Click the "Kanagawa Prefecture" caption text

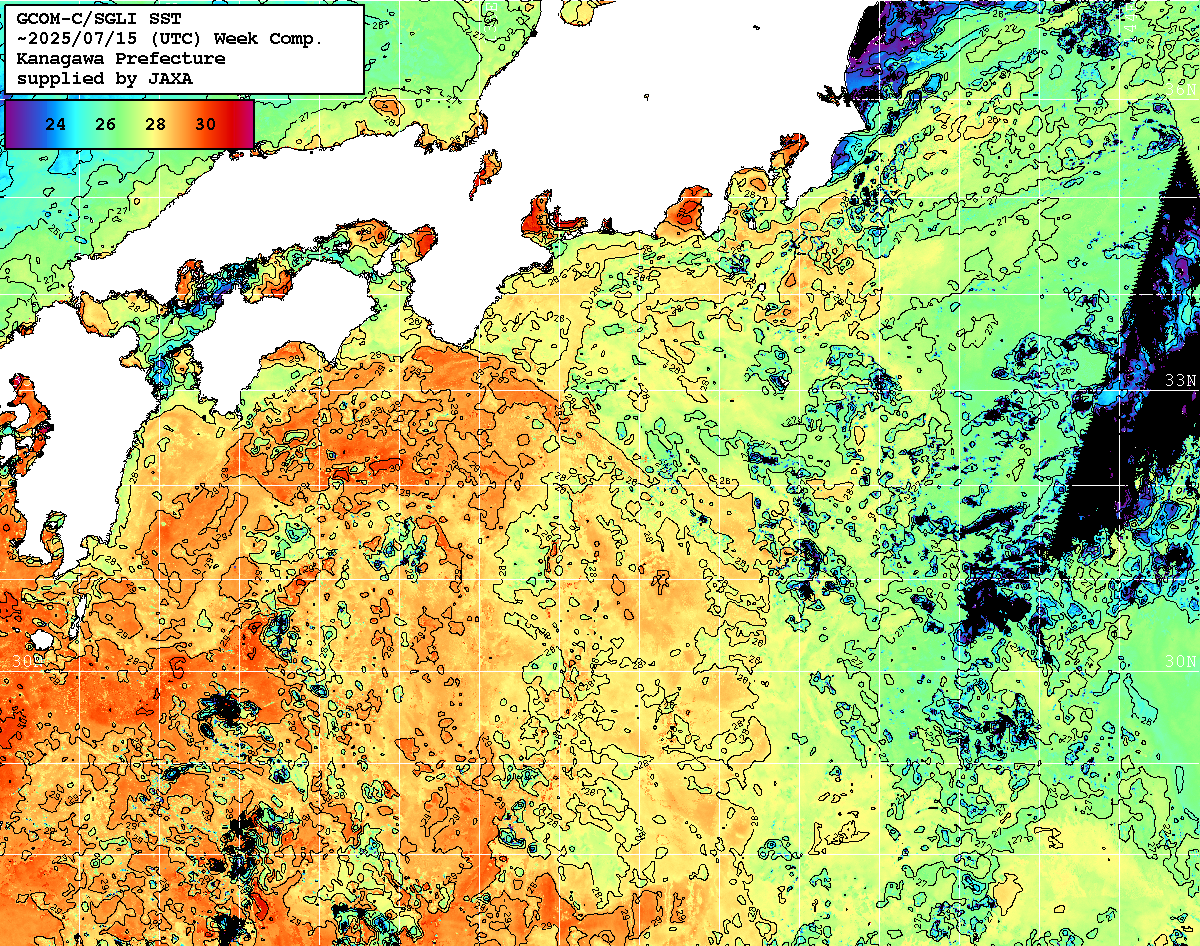point(120,58)
